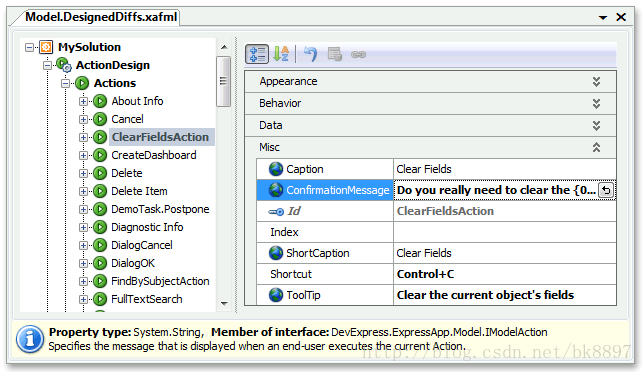The width and height of the screenshot is (643, 372).
Task: Click the Shortcut value field Control+C
Action: point(504,274)
